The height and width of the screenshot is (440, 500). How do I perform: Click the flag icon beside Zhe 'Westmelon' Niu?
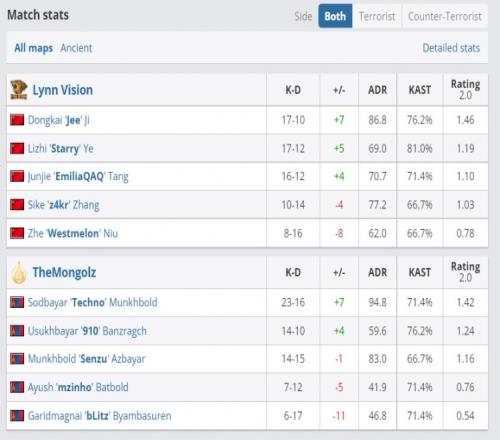pos(17,233)
